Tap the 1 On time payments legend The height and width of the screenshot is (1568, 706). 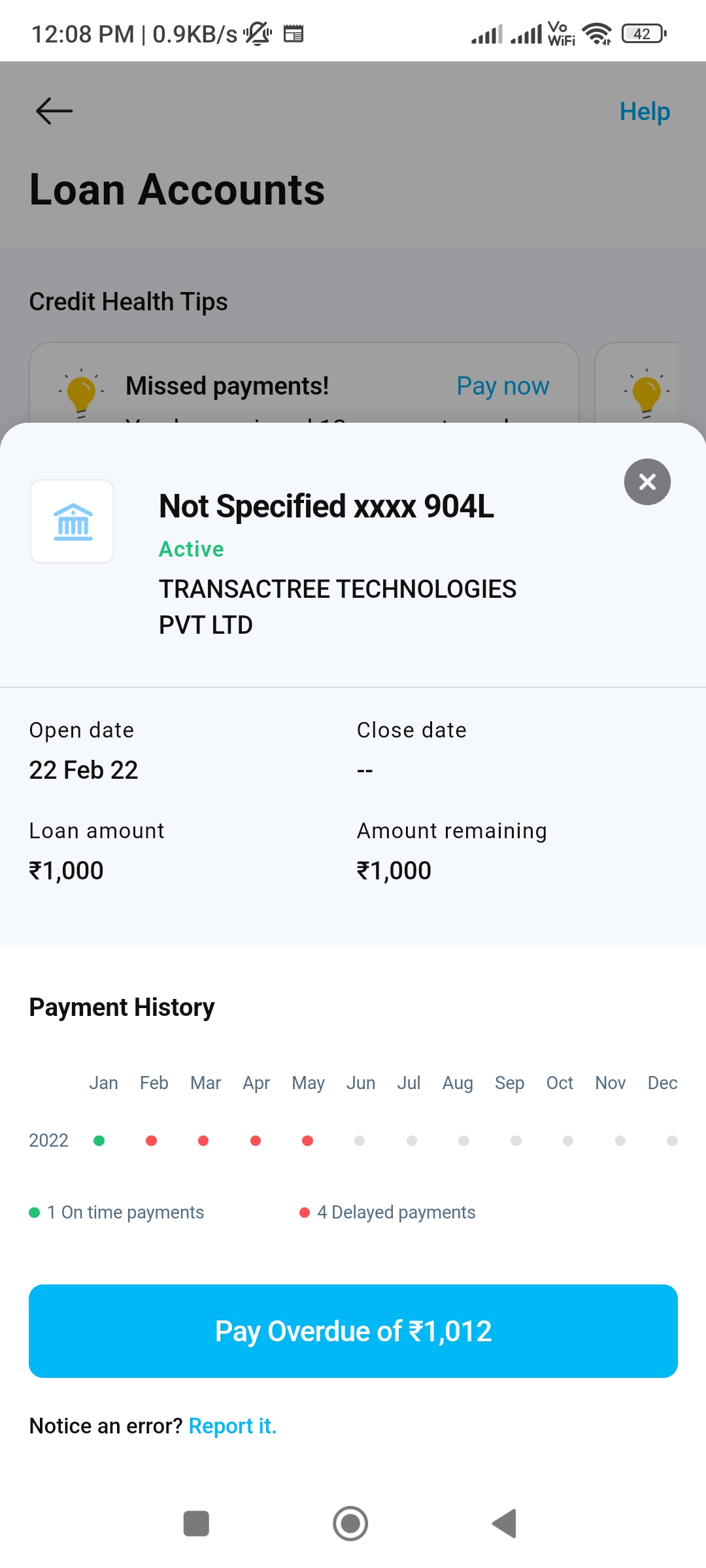118,1213
